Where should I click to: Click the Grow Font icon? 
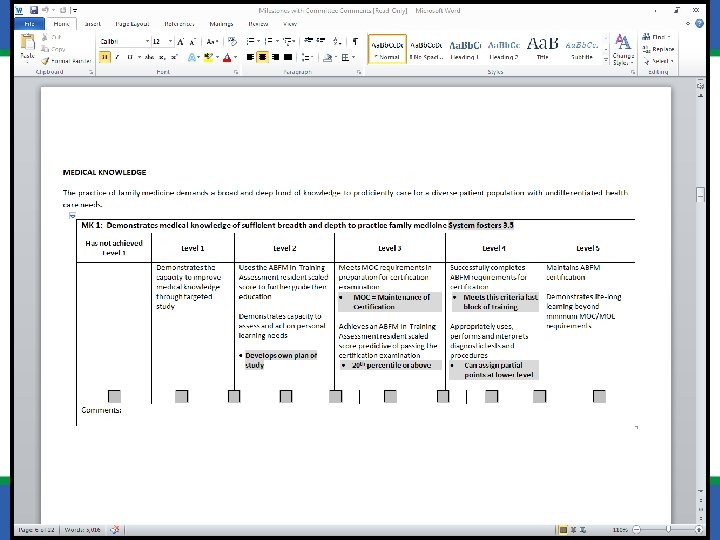[x=180, y=42]
